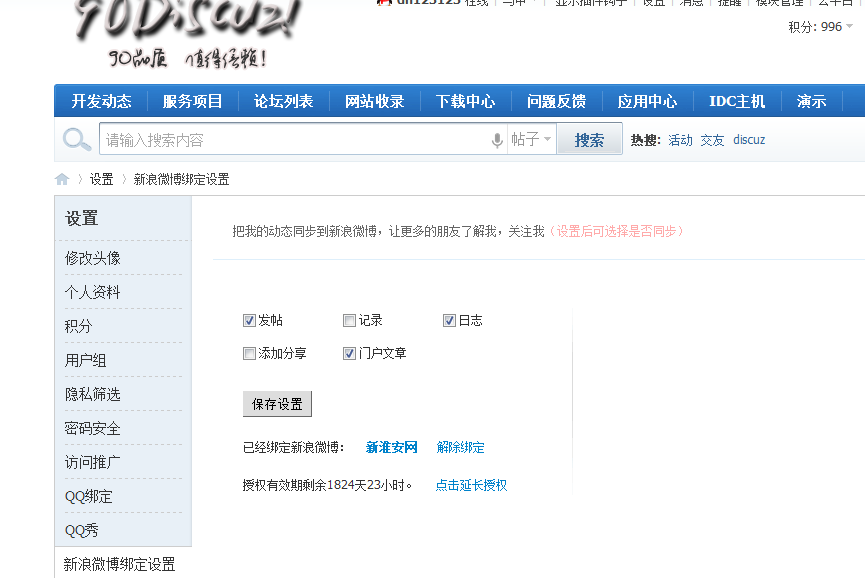Click the 90Discuz logo image
865x578 pixels.
pyautogui.click(x=188, y=34)
